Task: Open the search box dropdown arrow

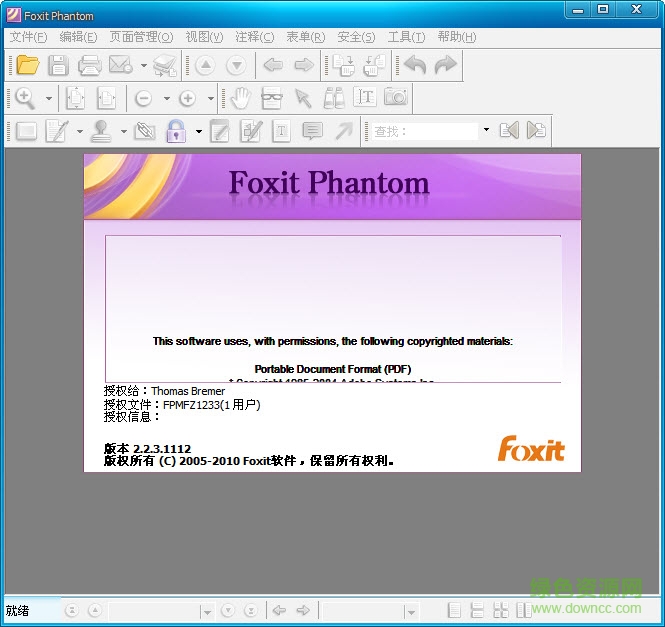Action: click(486, 131)
